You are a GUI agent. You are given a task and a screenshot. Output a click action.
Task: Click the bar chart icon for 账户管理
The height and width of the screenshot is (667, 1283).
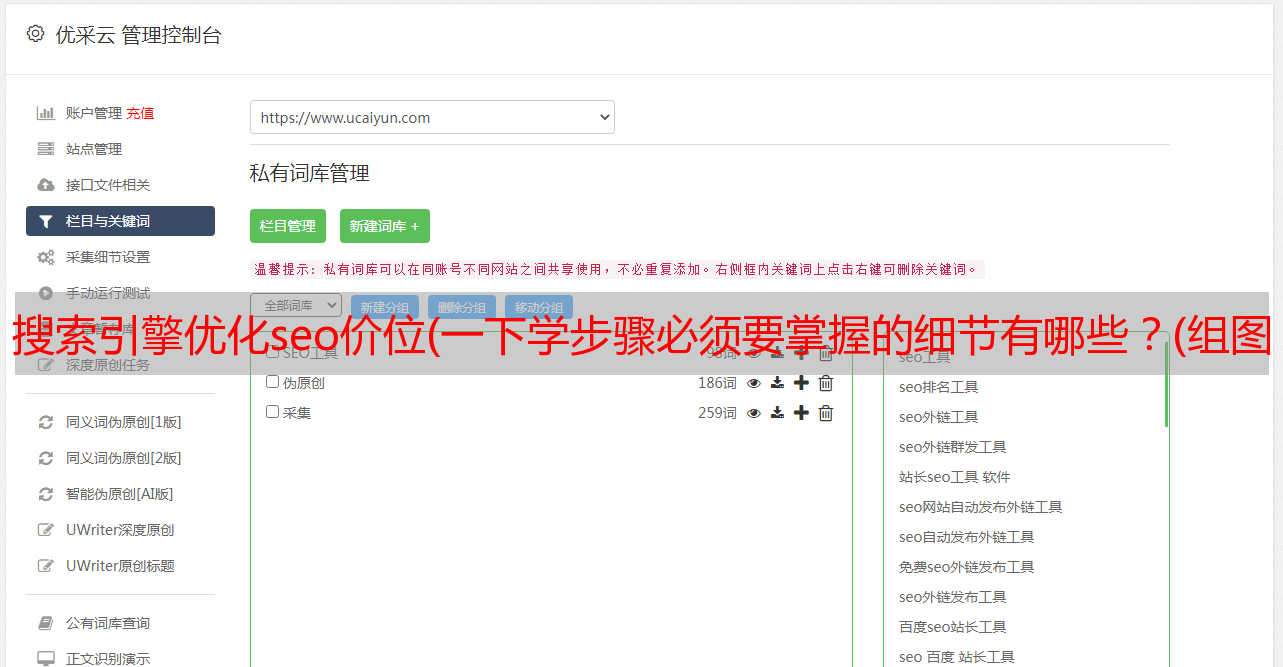pyautogui.click(x=45, y=113)
